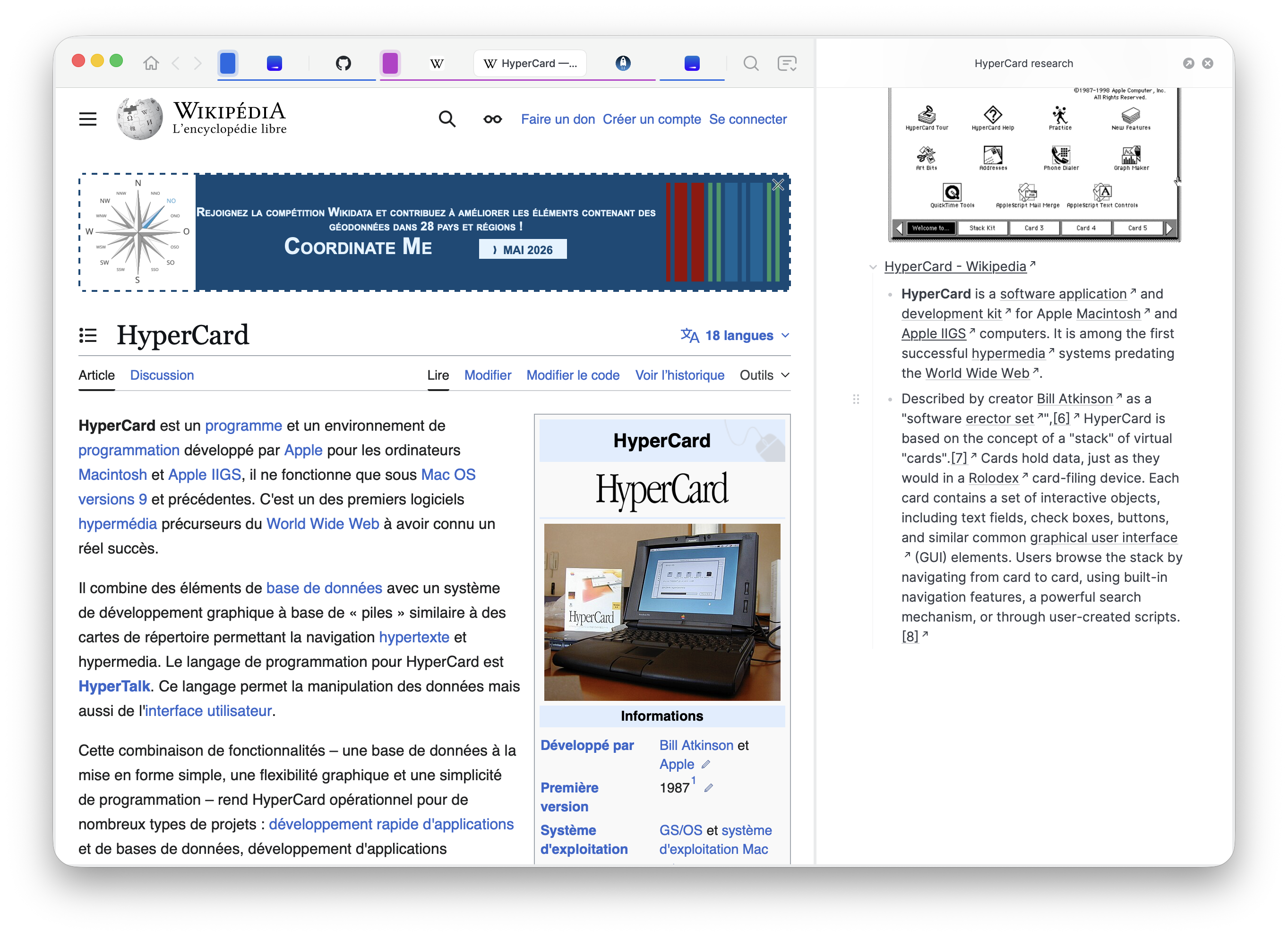
Task: Click the drag handle beside Bill Atkinson paragraph
Action: pos(856,399)
